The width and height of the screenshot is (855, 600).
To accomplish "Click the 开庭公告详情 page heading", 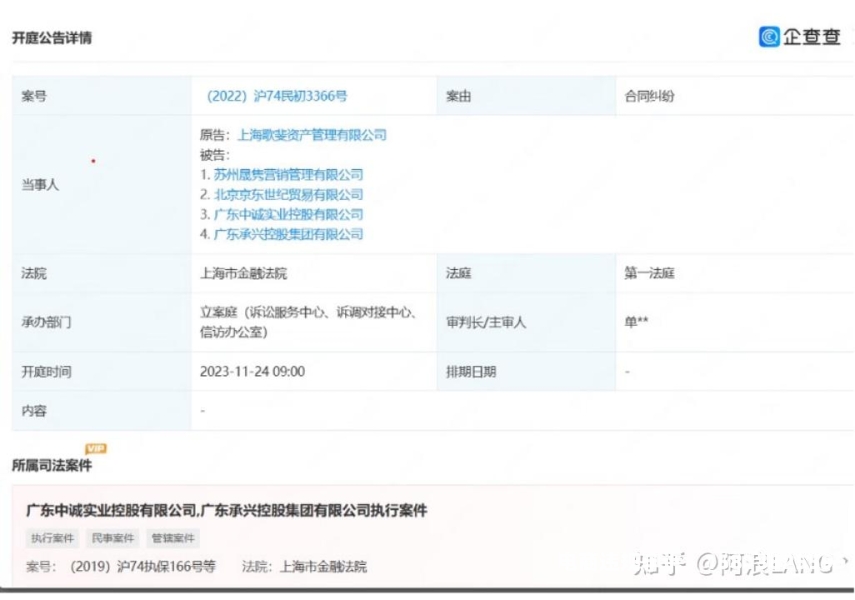I will click(x=52, y=38).
